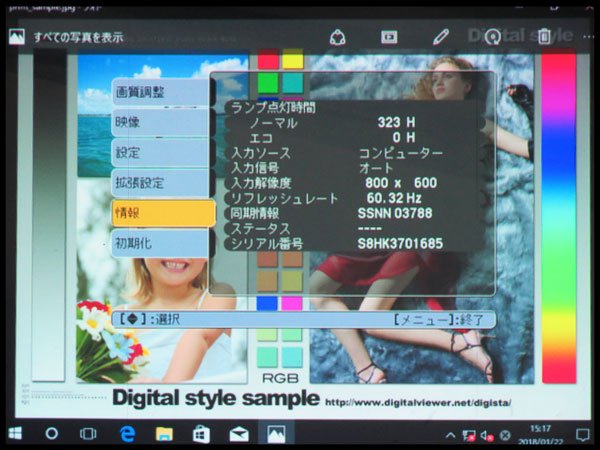Launch Microsoft Edge from the taskbar
Image resolution: width=600 pixels, height=450 pixels.
click(127, 434)
